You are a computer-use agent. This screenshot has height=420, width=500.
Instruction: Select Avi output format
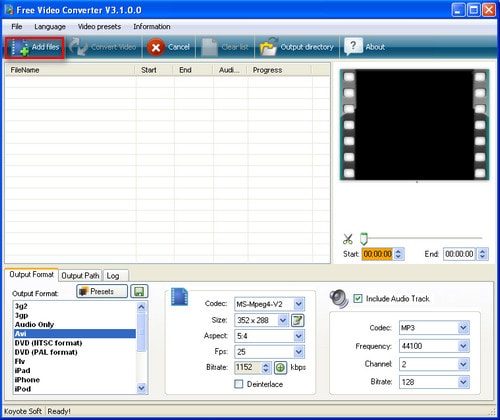tap(75, 334)
